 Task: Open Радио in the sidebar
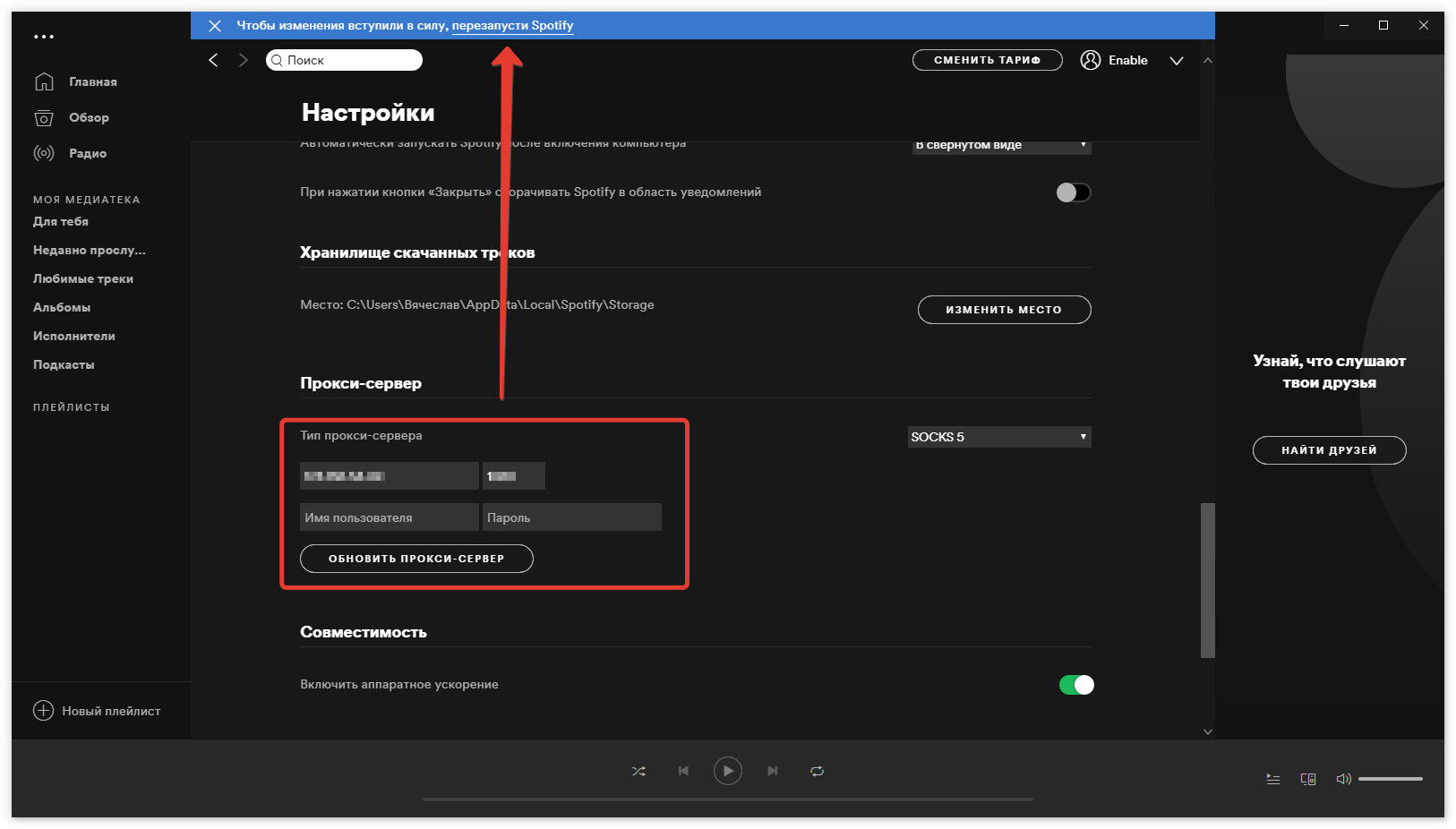tap(88, 153)
